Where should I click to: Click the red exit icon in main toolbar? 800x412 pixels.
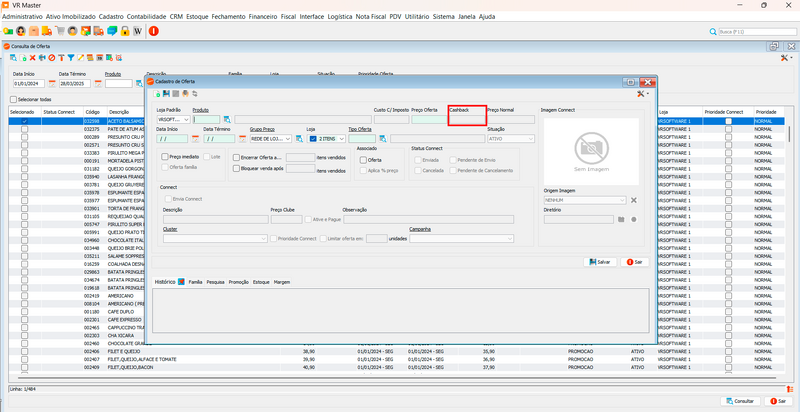[154, 31]
